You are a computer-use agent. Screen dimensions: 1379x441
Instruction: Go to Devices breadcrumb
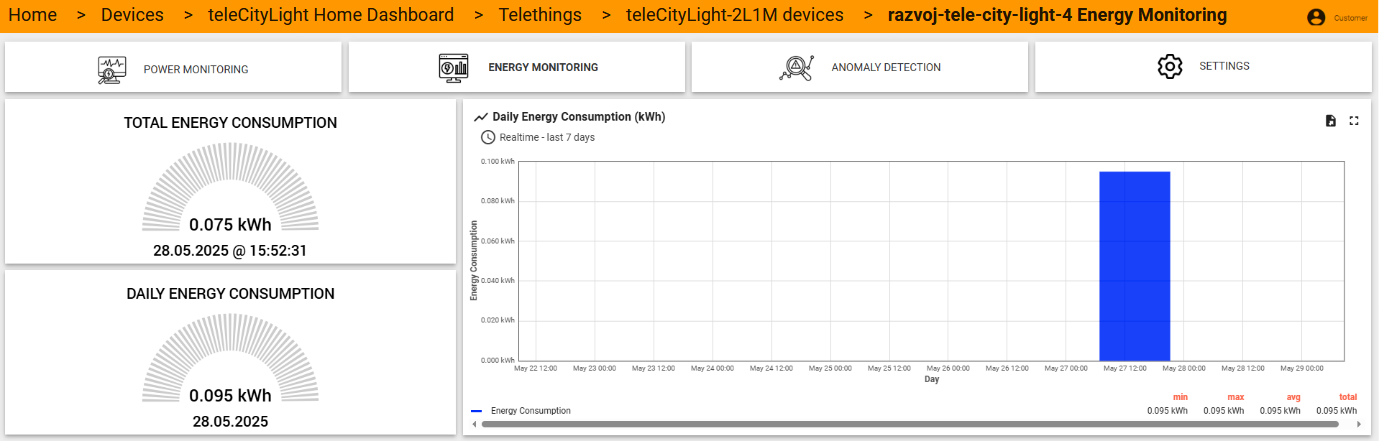tap(132, 15)
